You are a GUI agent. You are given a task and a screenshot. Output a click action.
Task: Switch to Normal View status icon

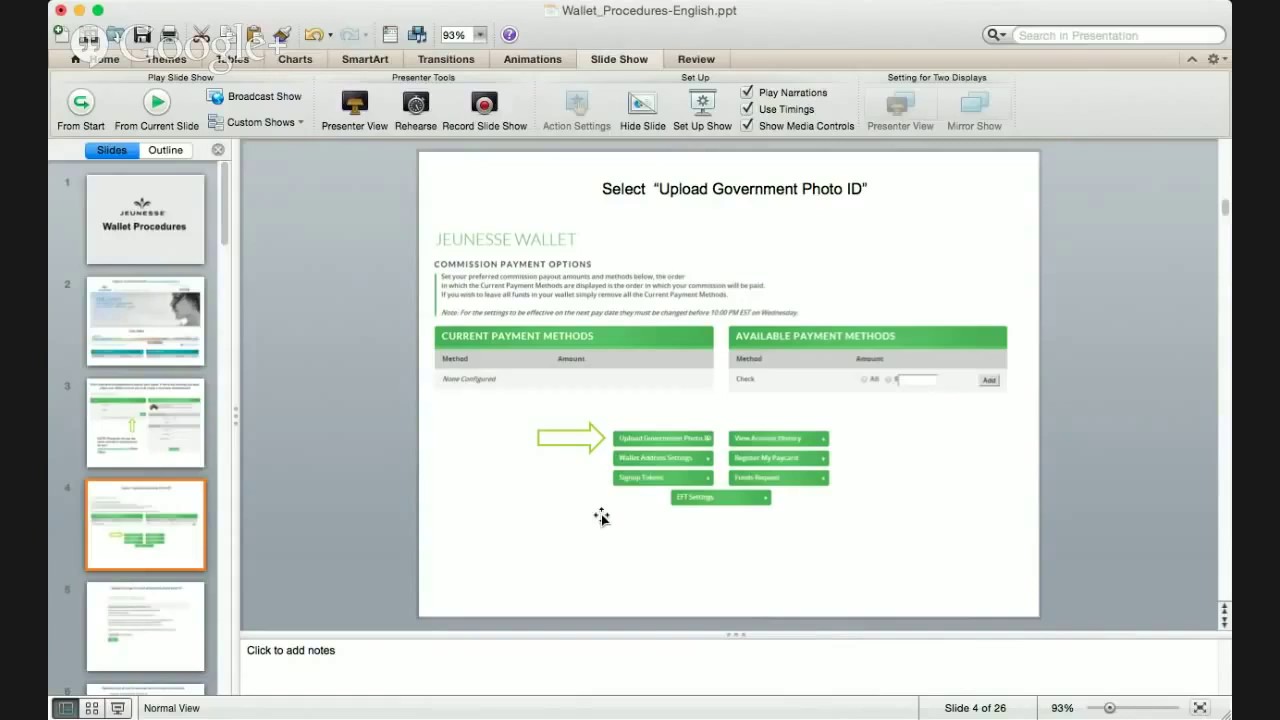pyautogui.click(x=65, y=708)
